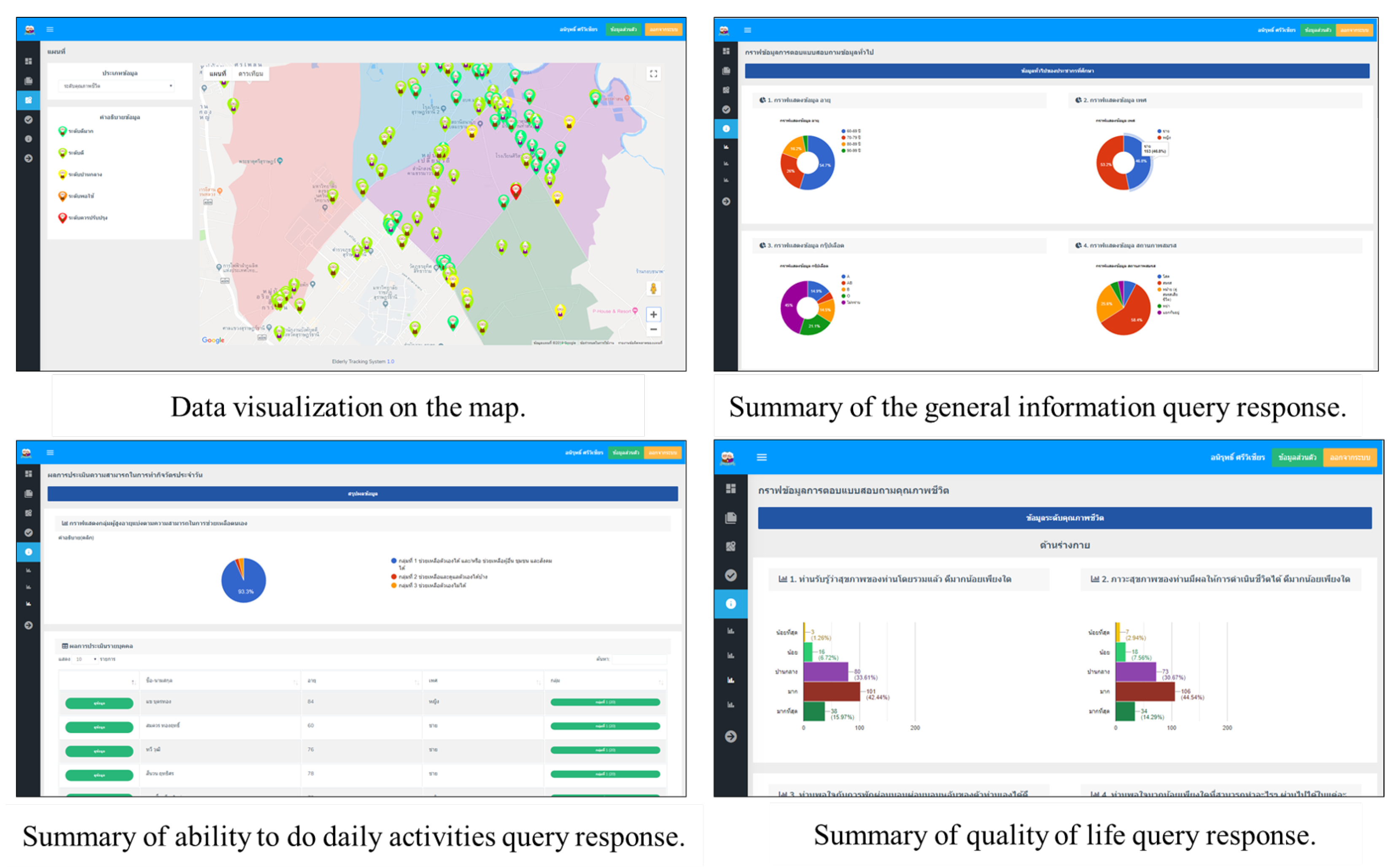The image size is (1398, 868).
Task: Zoom in the map with the plus button
Action: 653,314
